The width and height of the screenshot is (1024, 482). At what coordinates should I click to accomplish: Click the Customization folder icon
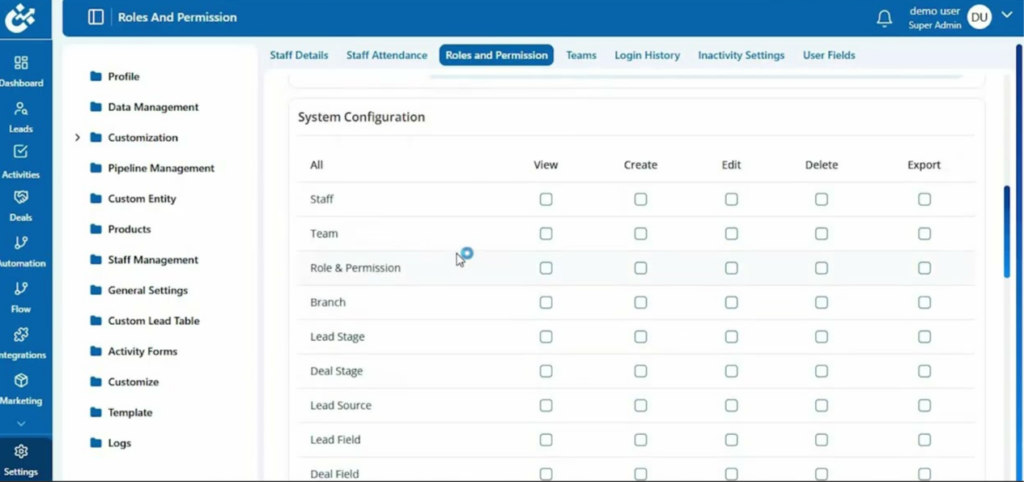pos(96,137)
